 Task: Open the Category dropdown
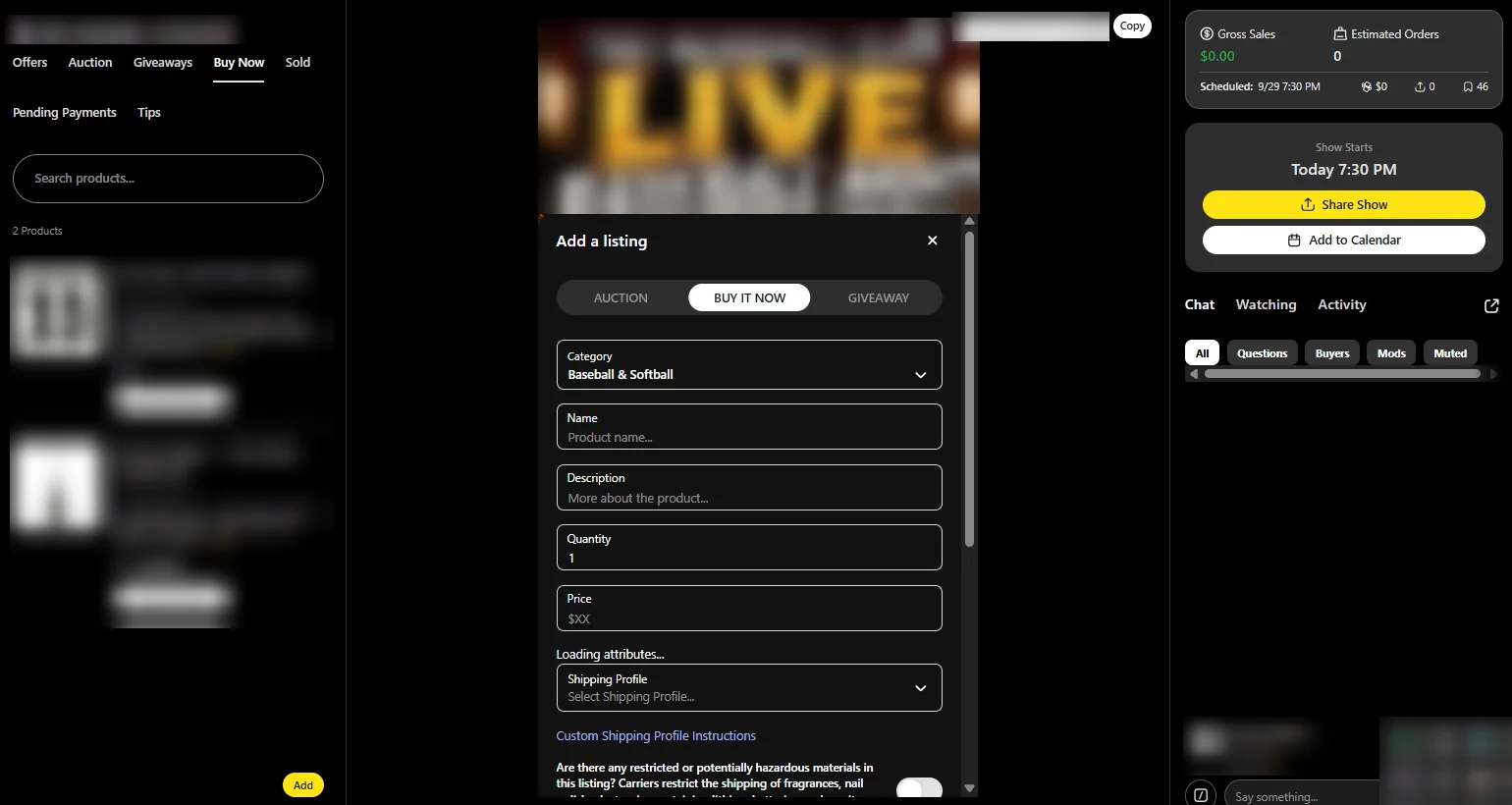(749, 365)
